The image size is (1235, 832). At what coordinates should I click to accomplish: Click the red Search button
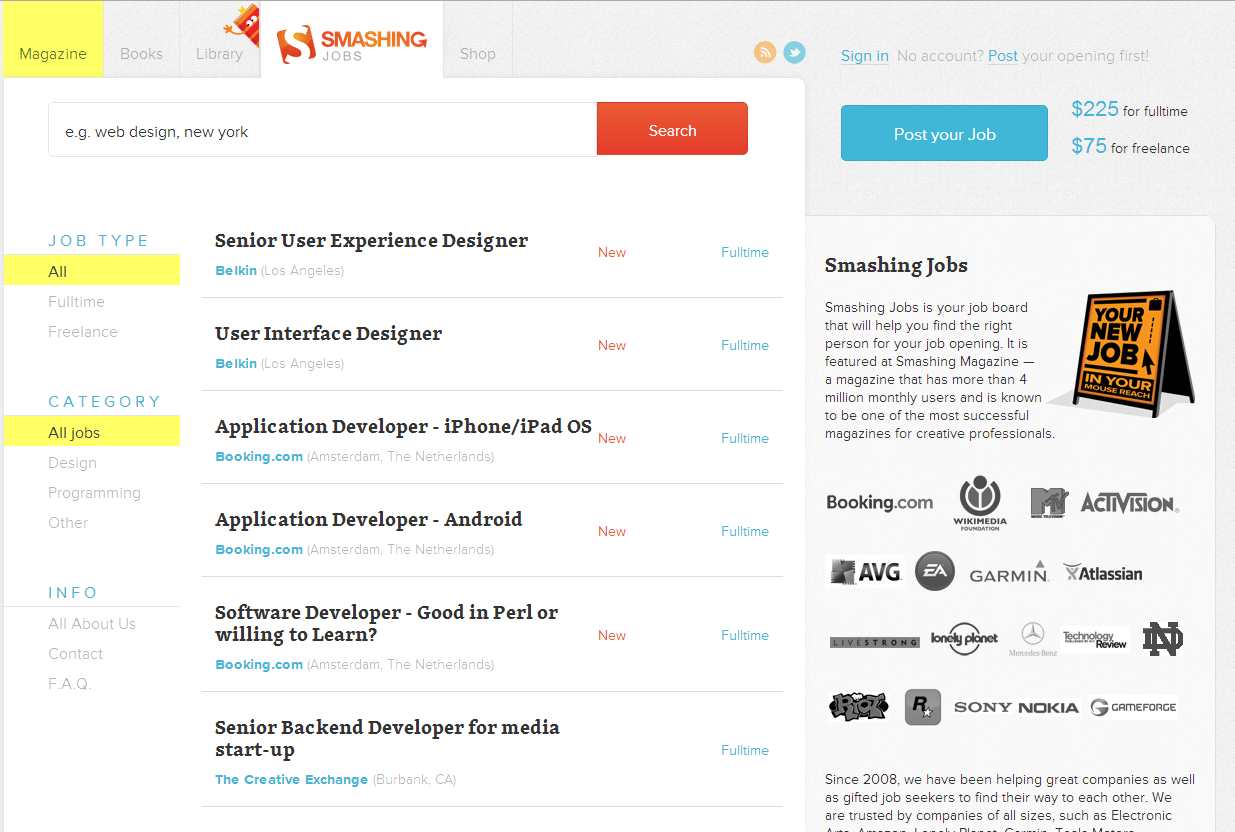pyautogui.click(x=672, y=129)
